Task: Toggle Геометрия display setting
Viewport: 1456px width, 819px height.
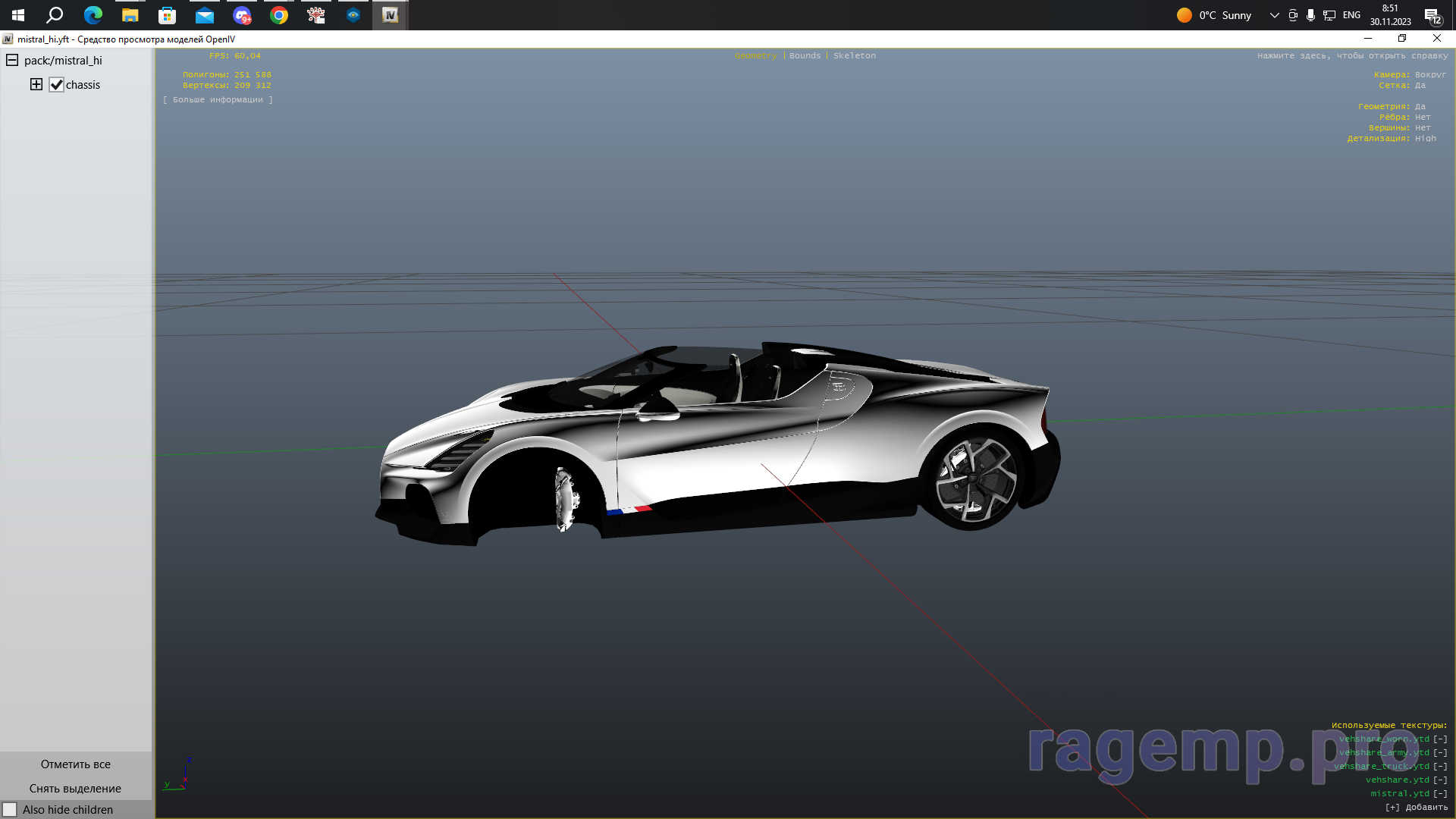Action: coord(1420,107)
